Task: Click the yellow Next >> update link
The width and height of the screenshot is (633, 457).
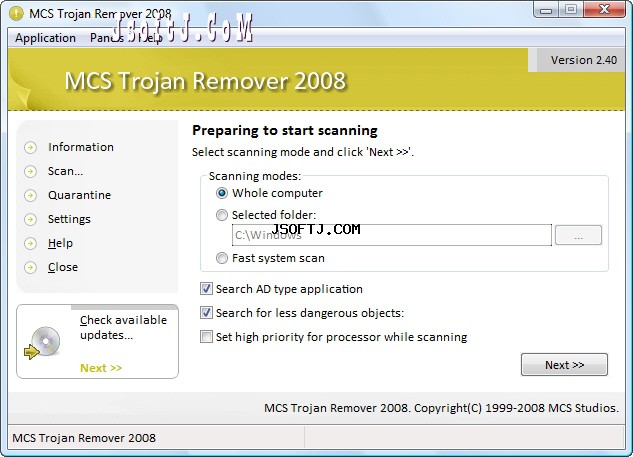Action: (101, 368)
